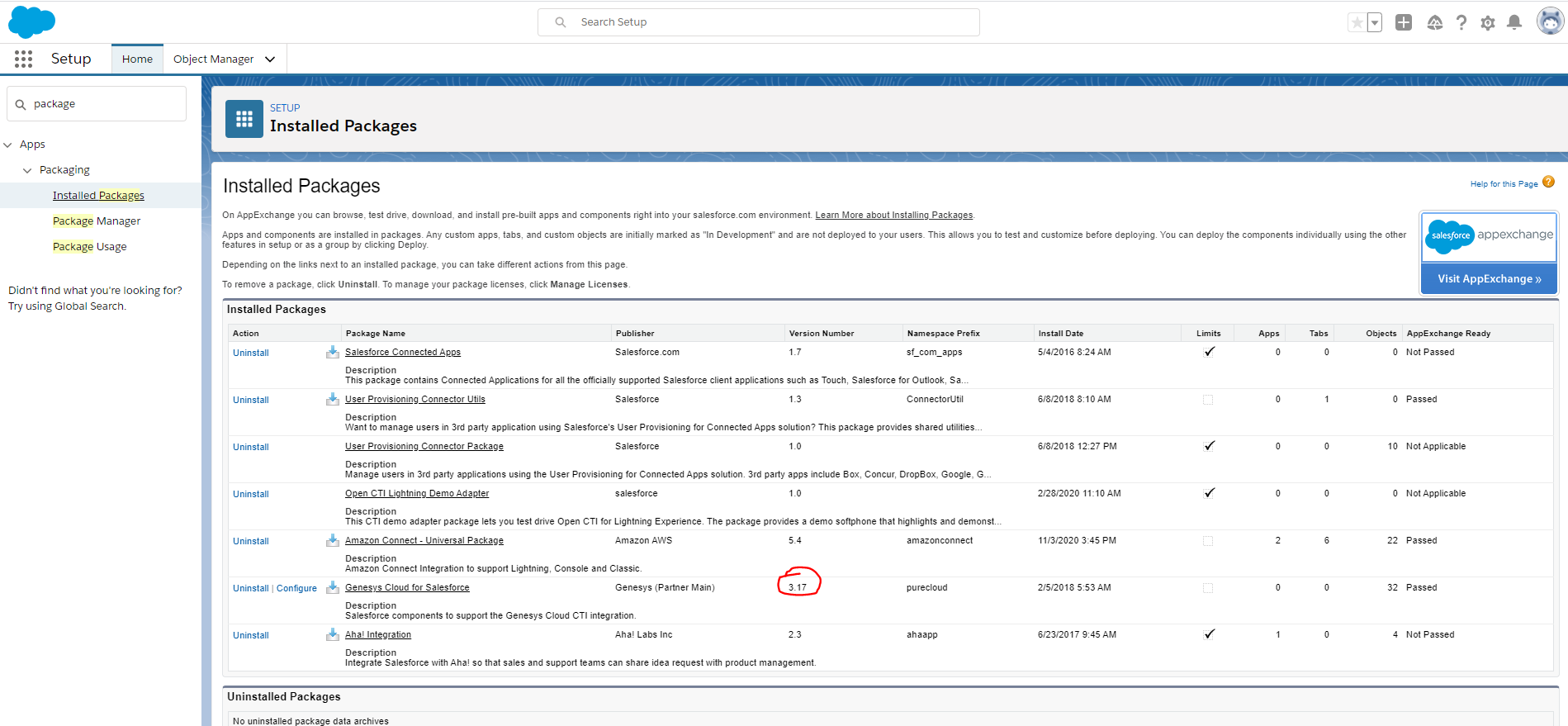Click the Quick Find magnifier icon
The width and height of the screenshot is (1568, 726).
tap(21, 104)
